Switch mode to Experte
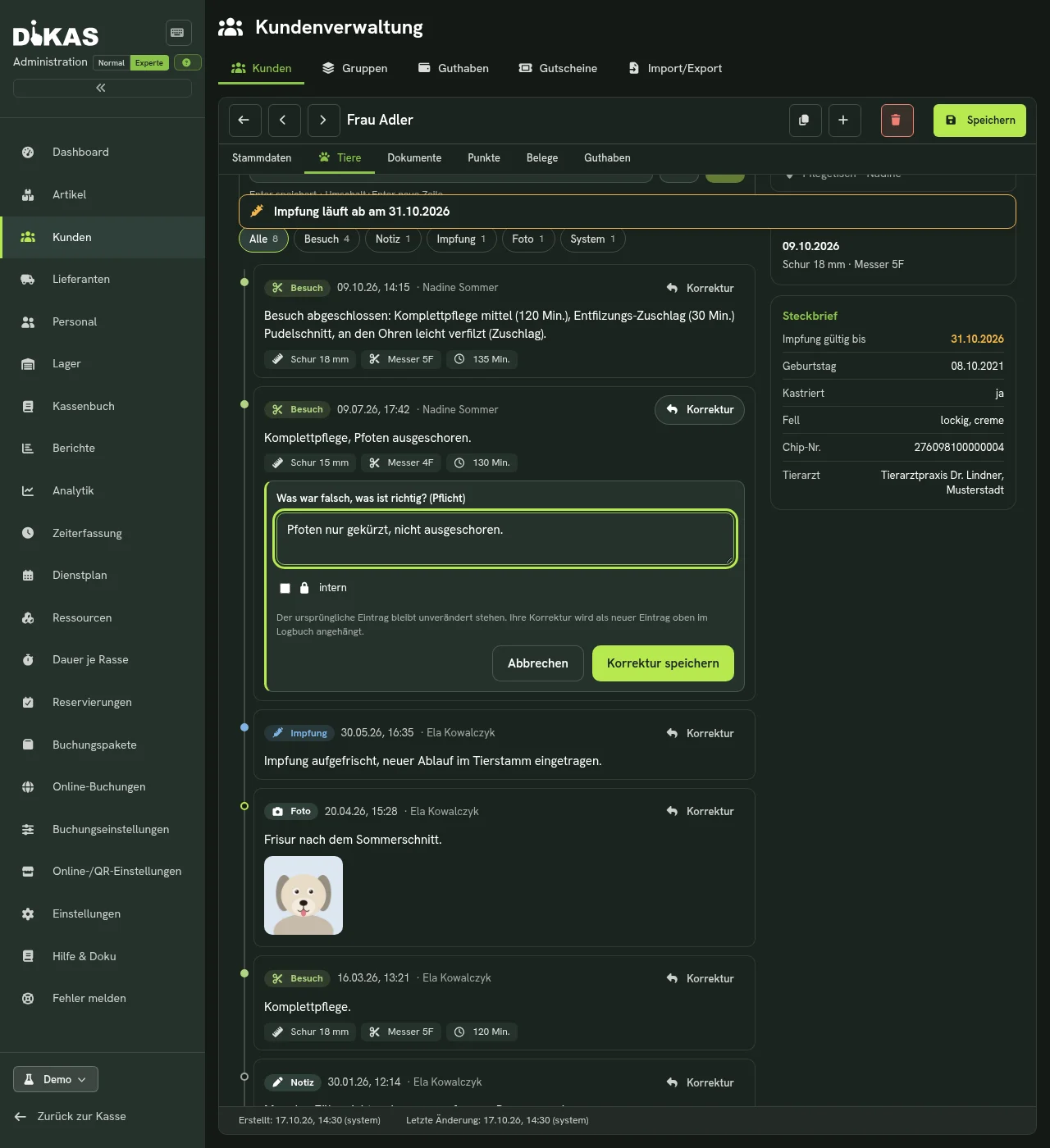The height and width of the screenshot is (1148, 1050). click(x=149, y=62)
